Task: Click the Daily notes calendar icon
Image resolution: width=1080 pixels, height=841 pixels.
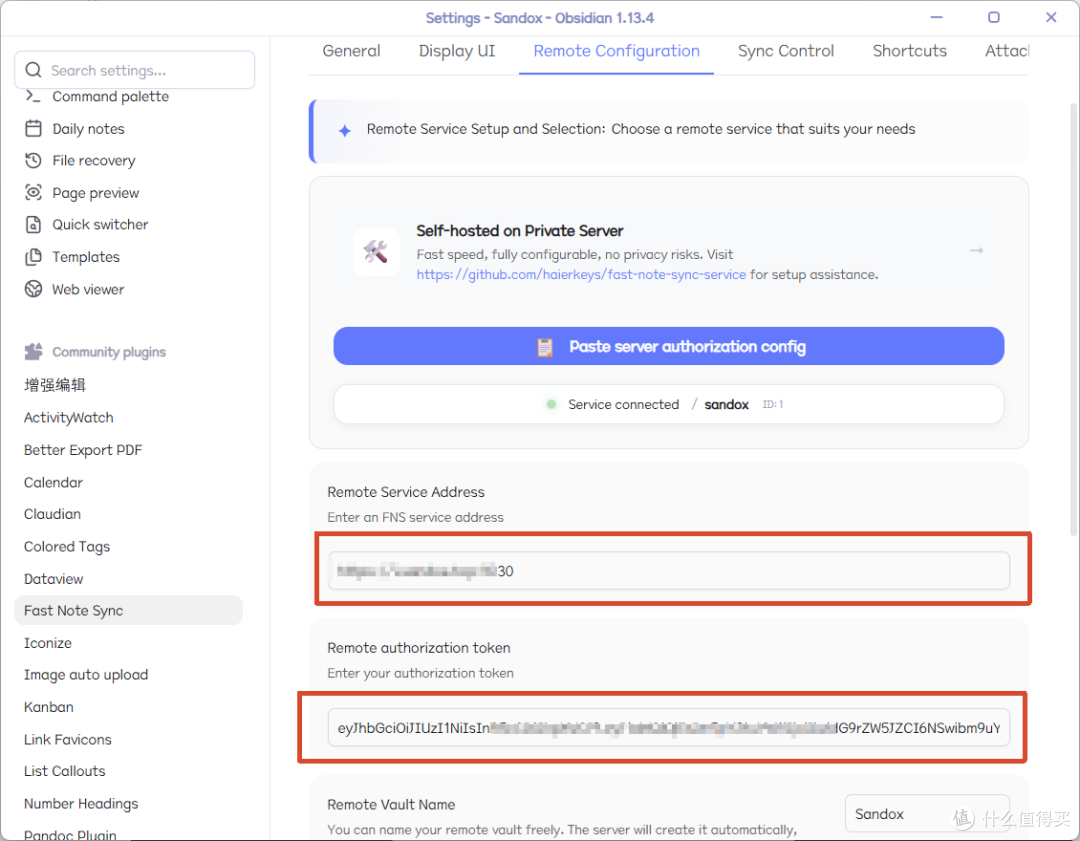Action: coord(33,129)
